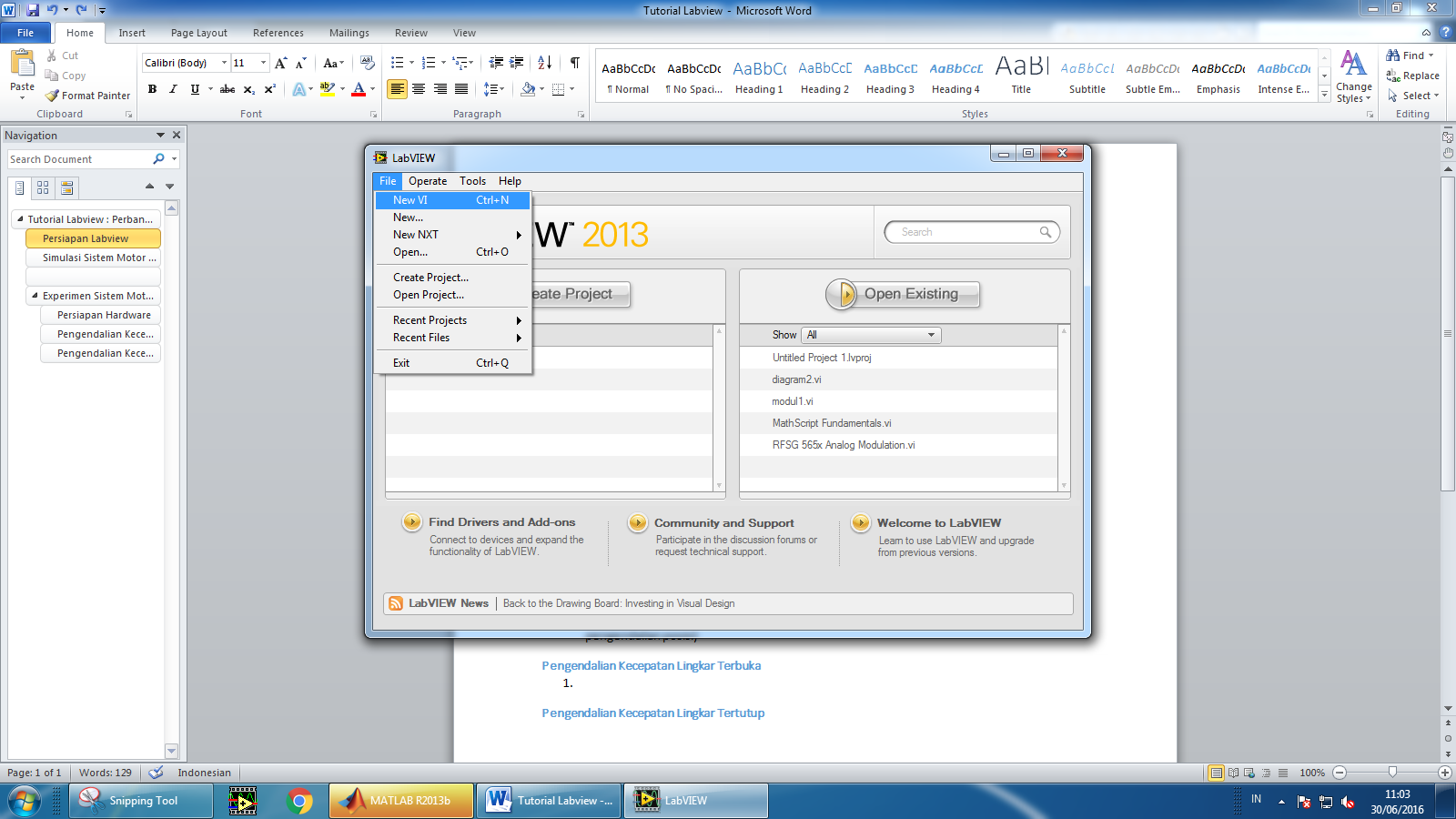
Task: Click Exit in LabVIEW File menu
Action: 452,363
